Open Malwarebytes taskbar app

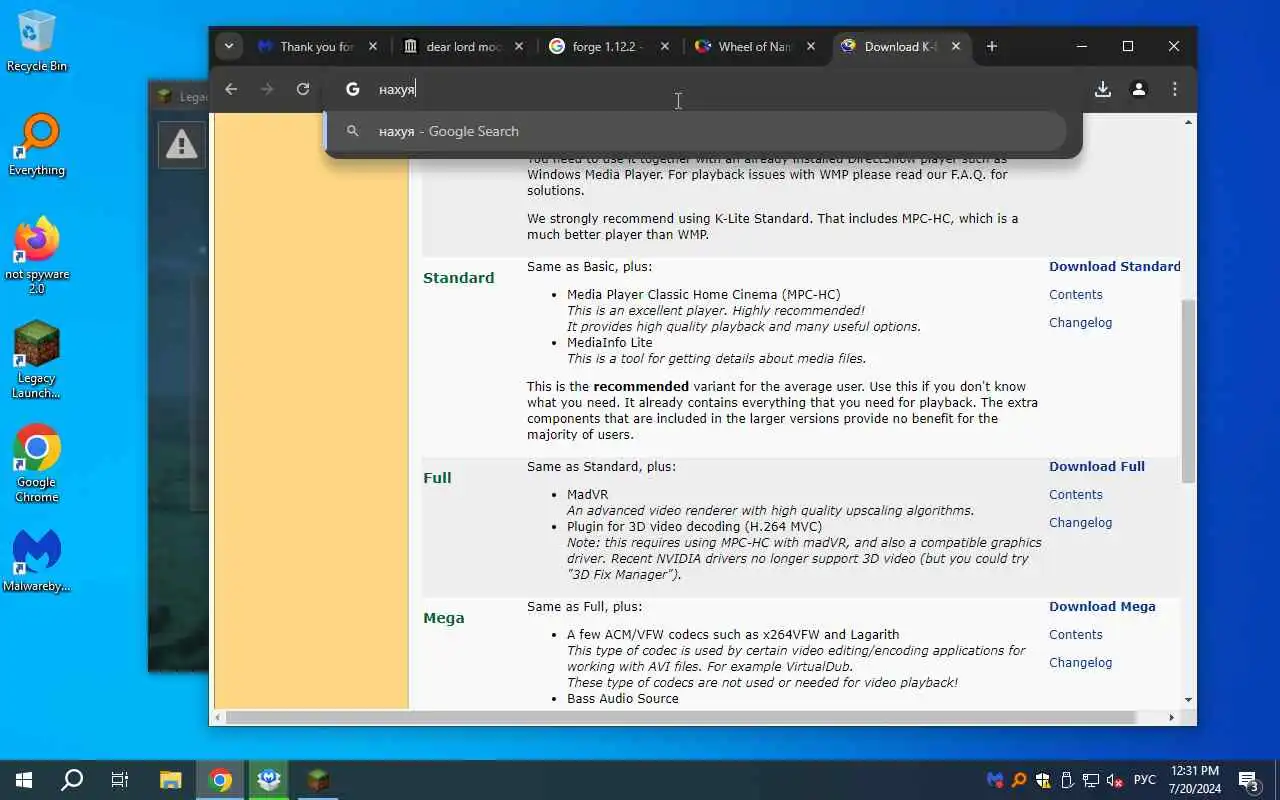coord(269,780)
